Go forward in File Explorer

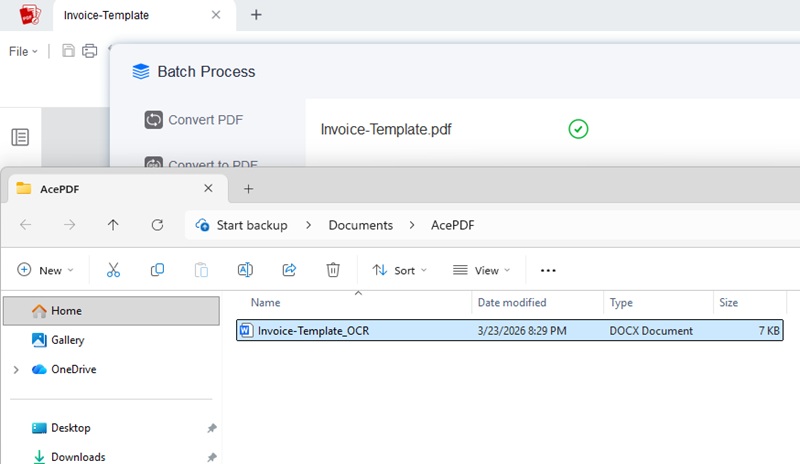(x=69, y=225)
